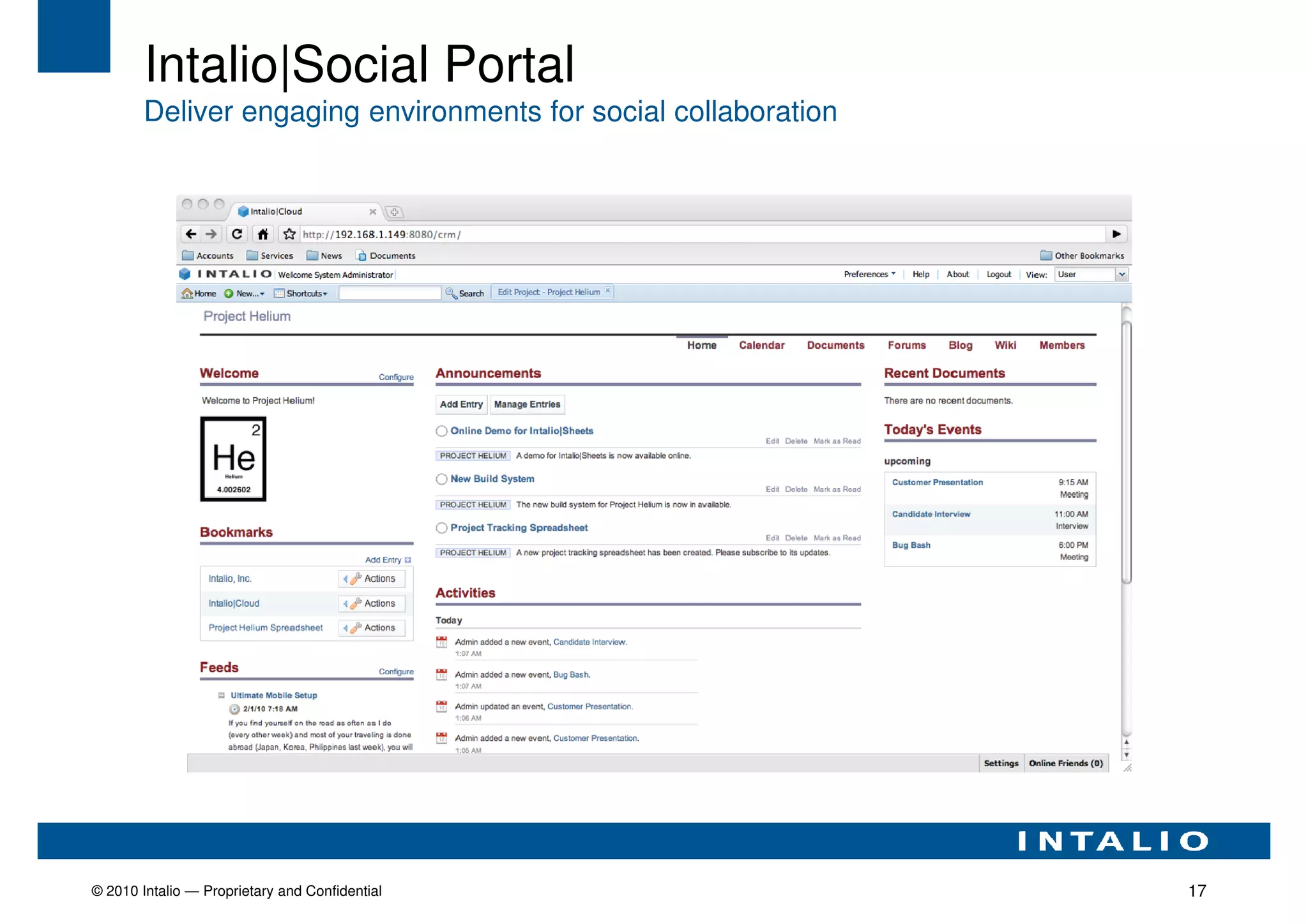Click the go arrow beside the address bar
1308x924 pixels.
1116,234
